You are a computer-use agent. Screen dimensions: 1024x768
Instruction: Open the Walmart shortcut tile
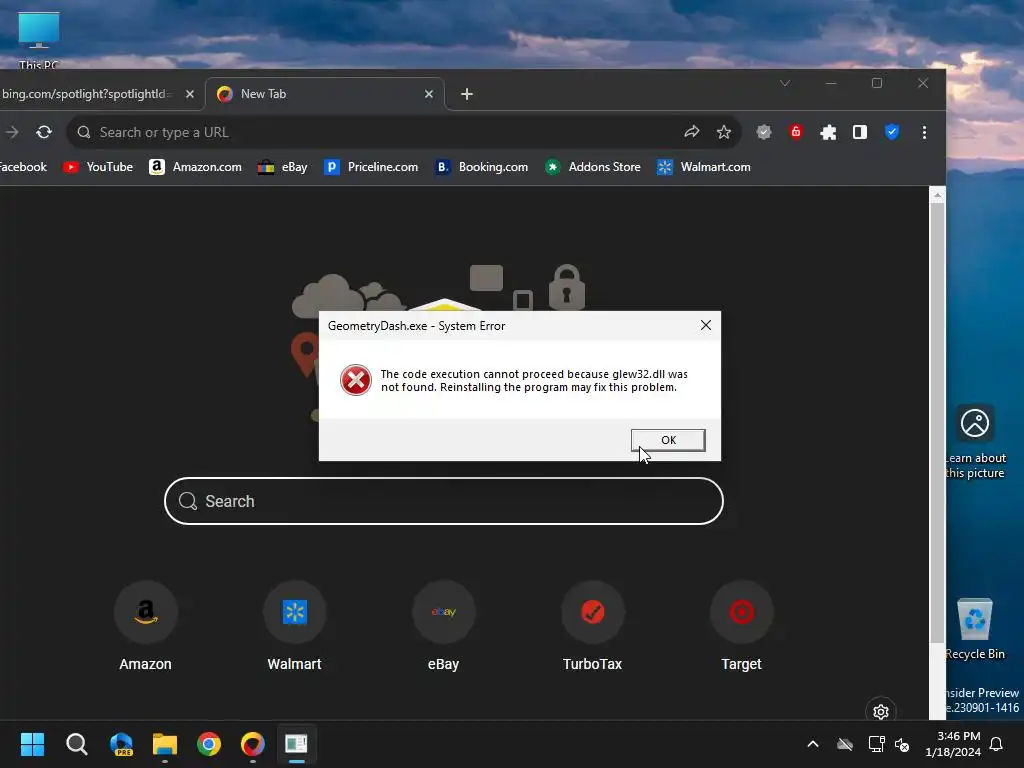(x=294, y=626)
